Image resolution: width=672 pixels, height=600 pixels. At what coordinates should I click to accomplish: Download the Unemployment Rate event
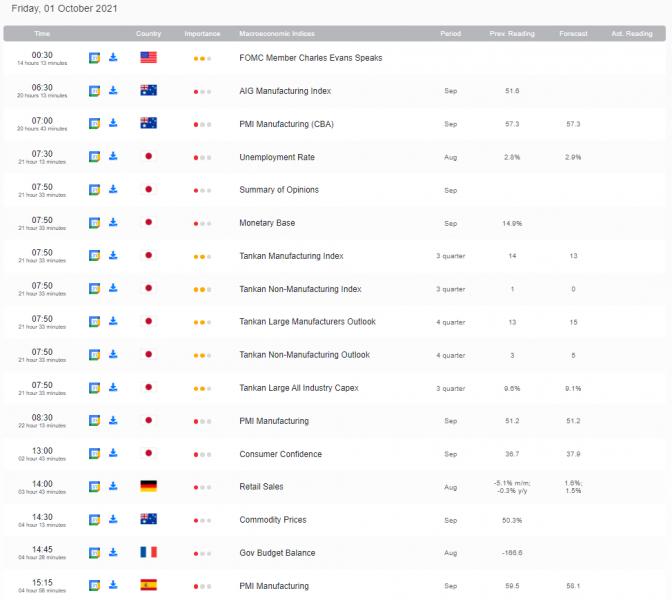tap(113, 156)
